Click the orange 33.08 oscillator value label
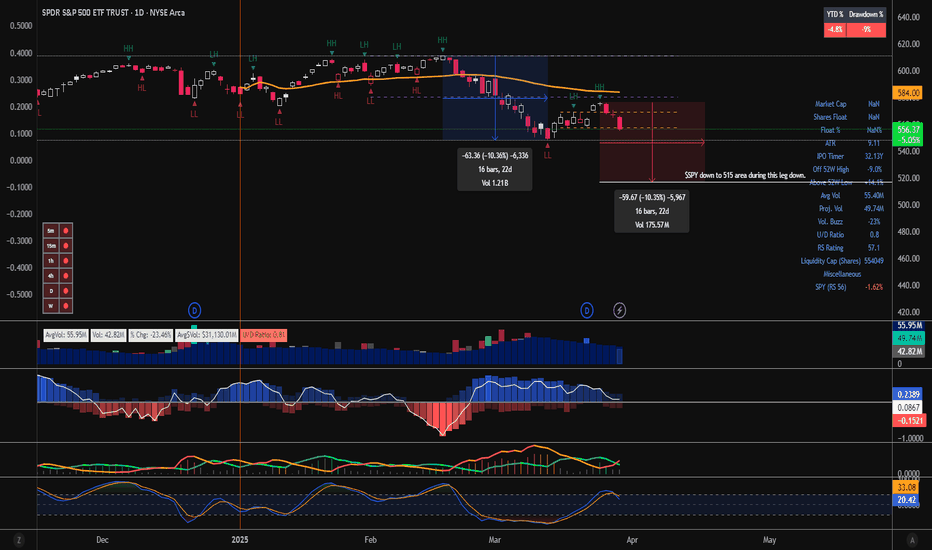 tap(906, 487)
